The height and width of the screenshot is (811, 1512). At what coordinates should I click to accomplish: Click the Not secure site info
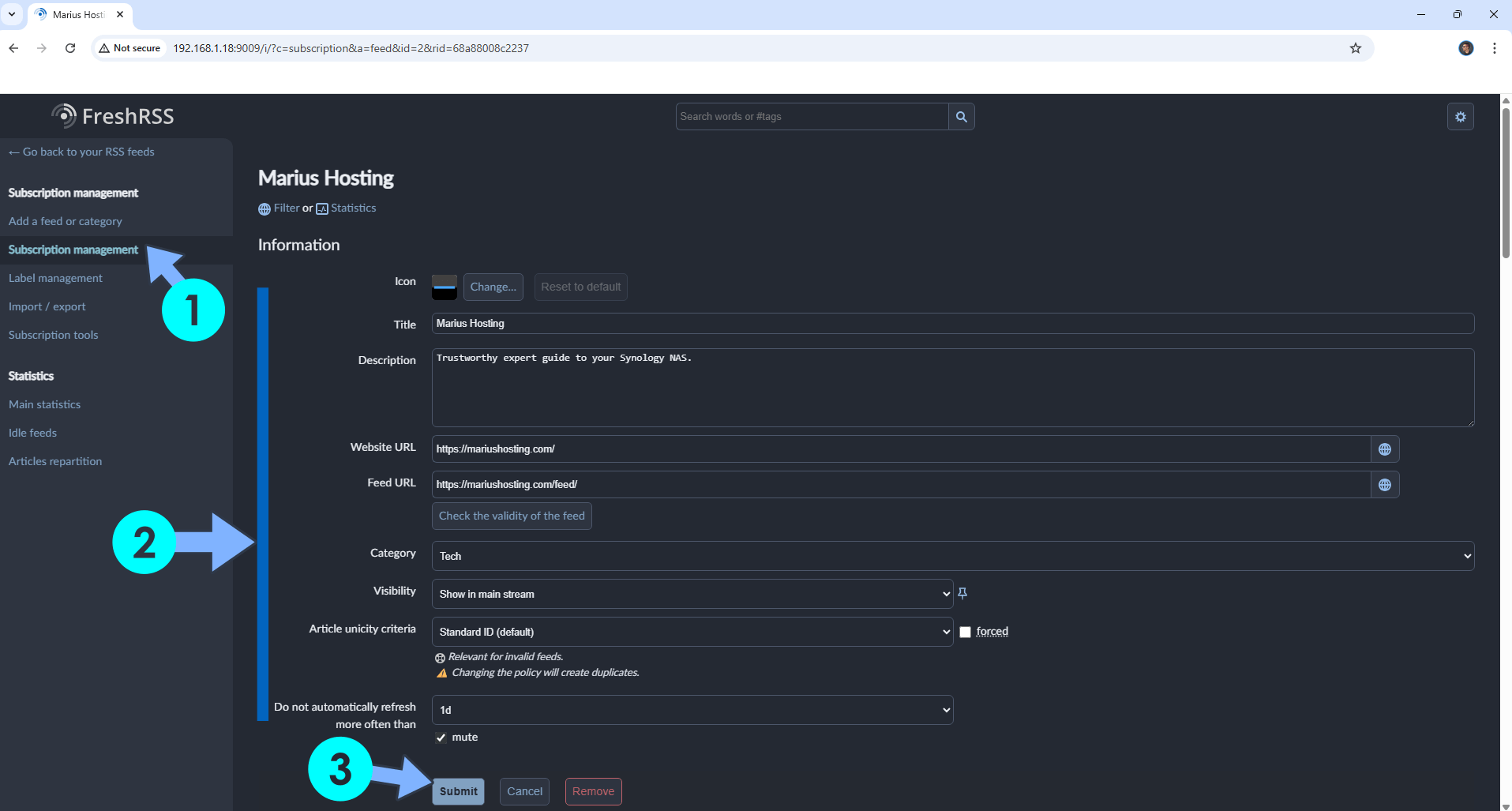[129, 48]
